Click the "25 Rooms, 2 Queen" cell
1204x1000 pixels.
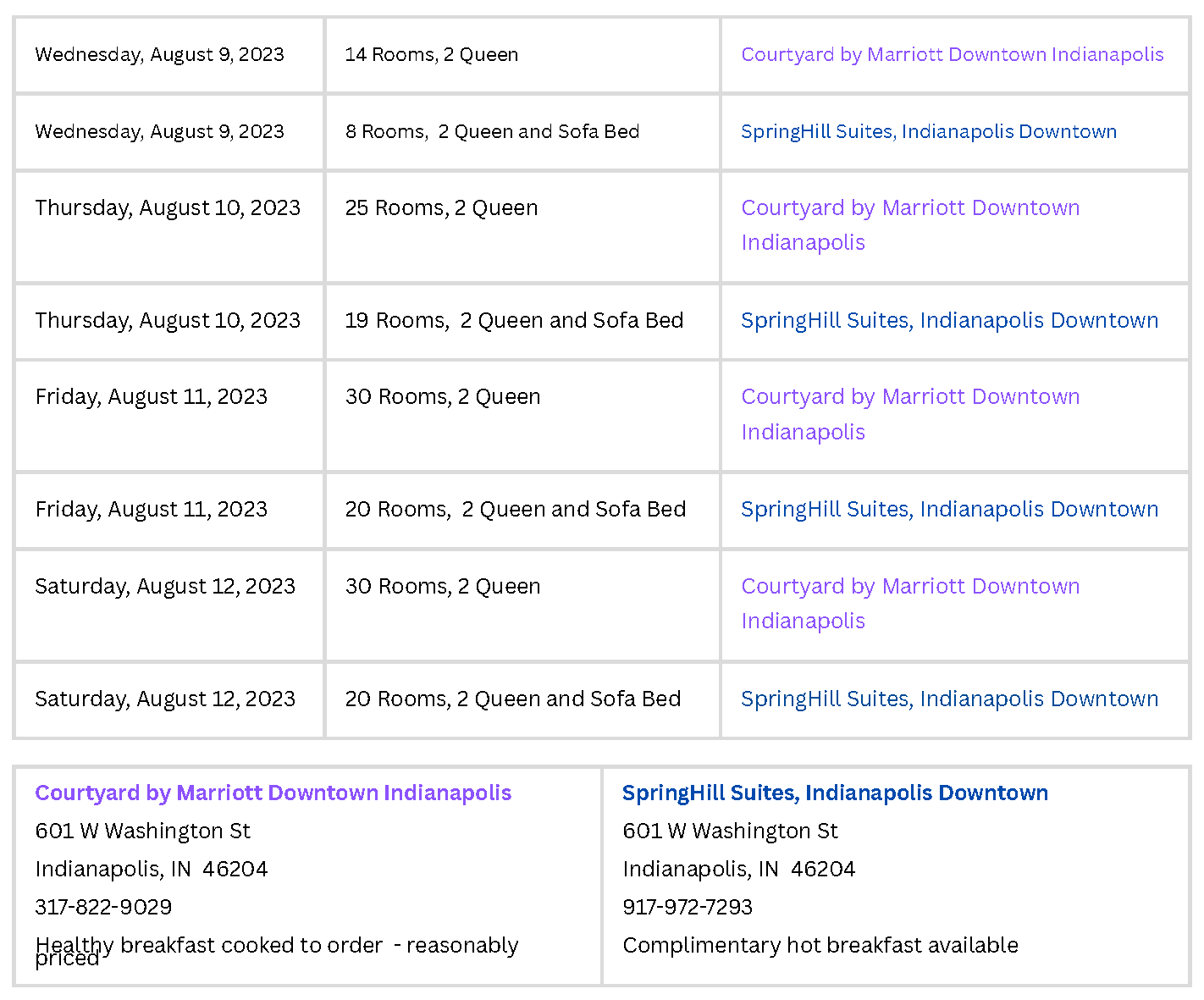[x=441, y=208]
